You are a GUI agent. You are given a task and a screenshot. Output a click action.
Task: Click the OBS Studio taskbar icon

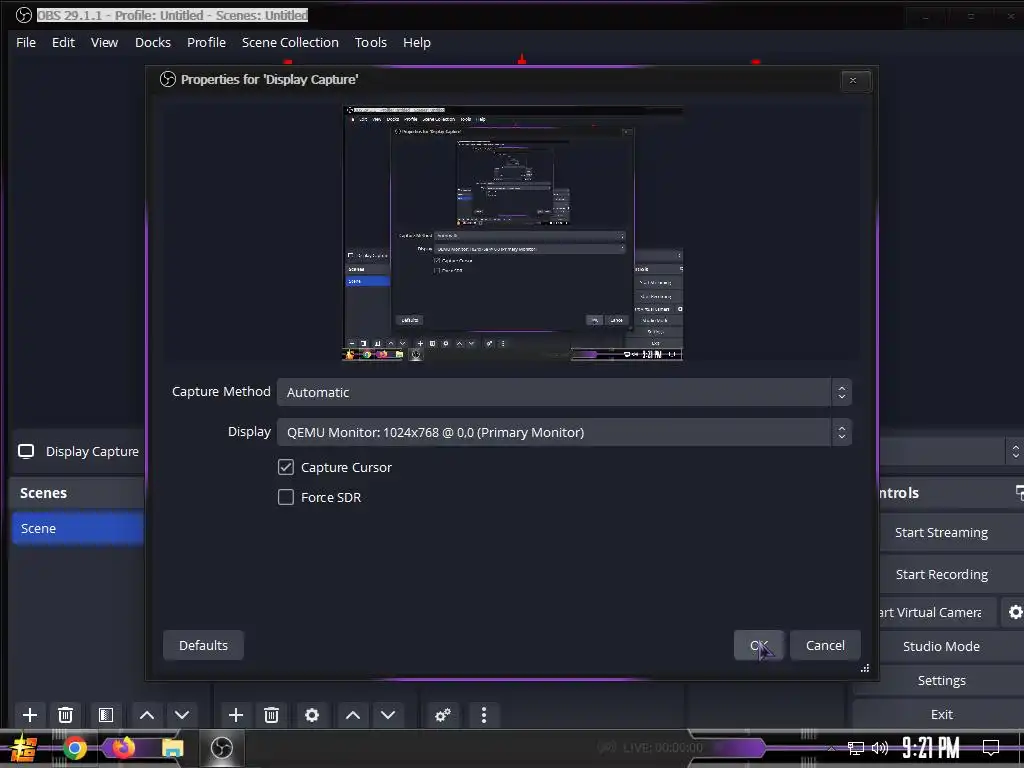point(221,748)
